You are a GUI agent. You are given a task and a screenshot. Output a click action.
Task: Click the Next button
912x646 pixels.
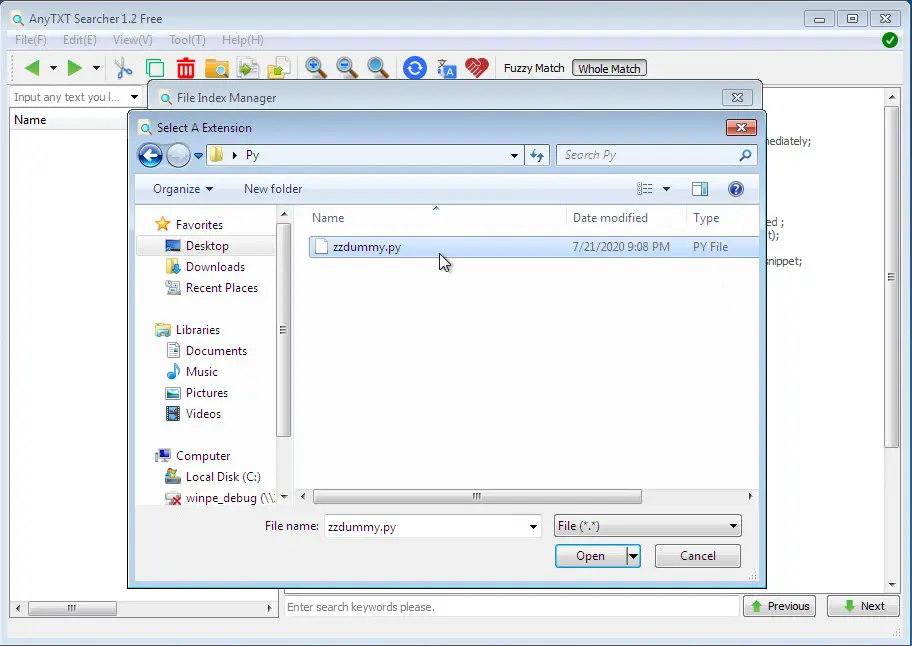[864, 606]
